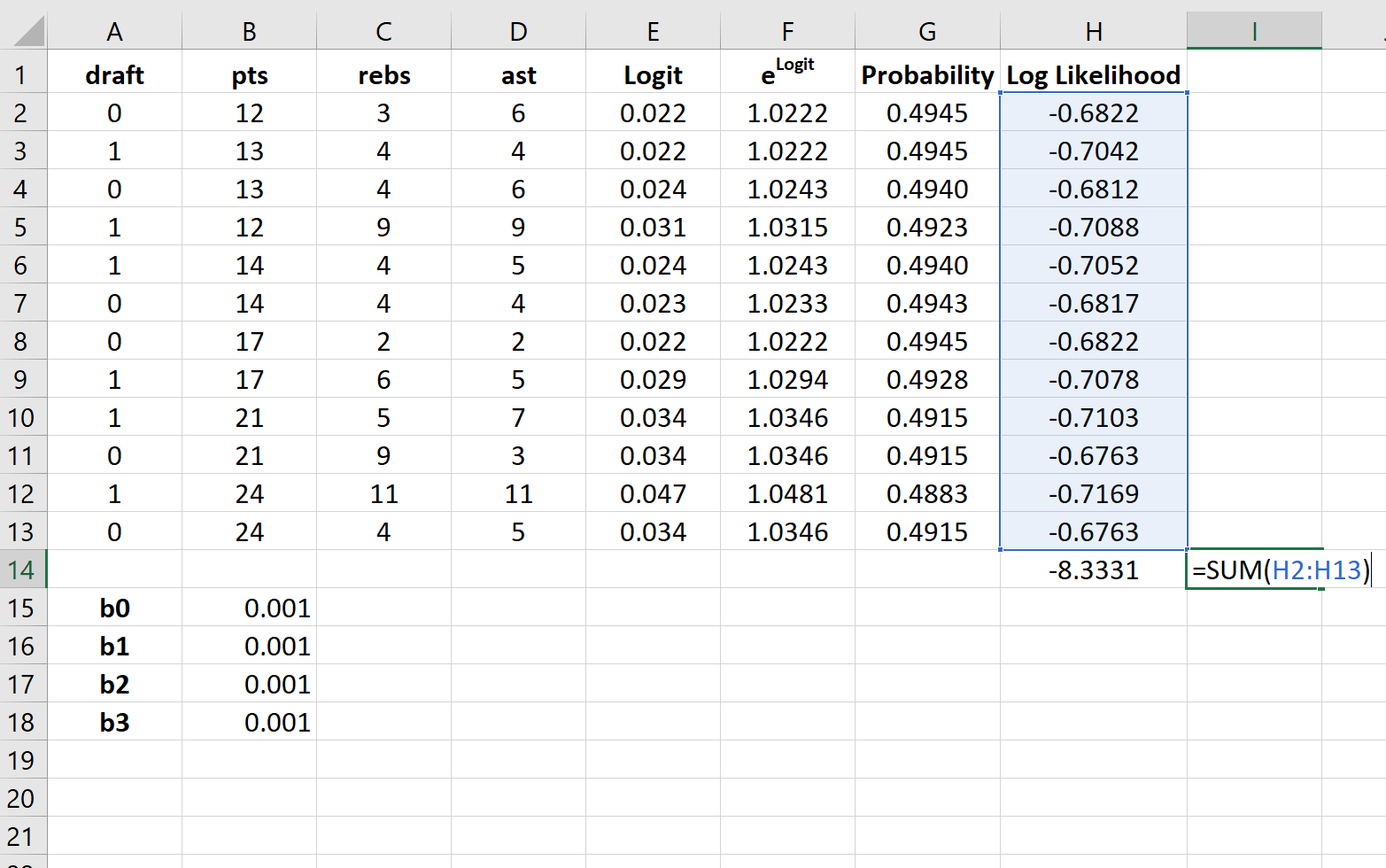Click the b0 label cell
This screenshot has width=1386, height=868.
pyautogui.click(x=114, y=608)
